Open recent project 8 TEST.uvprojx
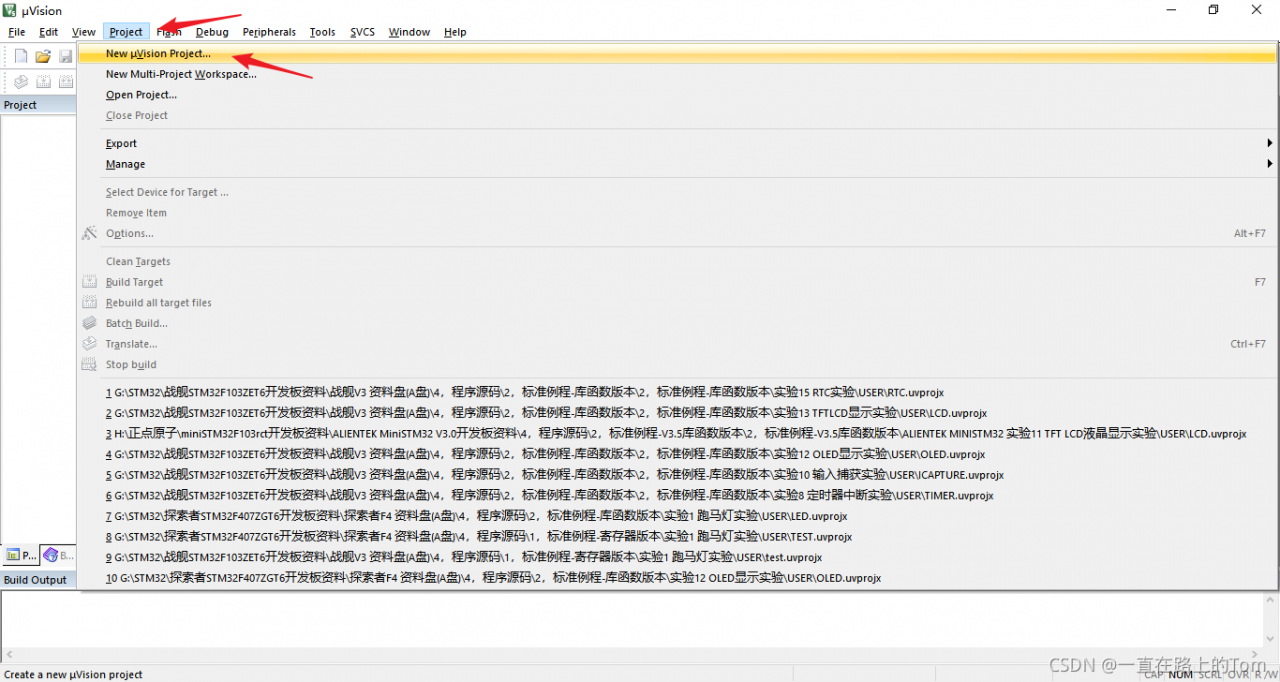Screen dimensions: 1280x682 (x=677, y=537)
